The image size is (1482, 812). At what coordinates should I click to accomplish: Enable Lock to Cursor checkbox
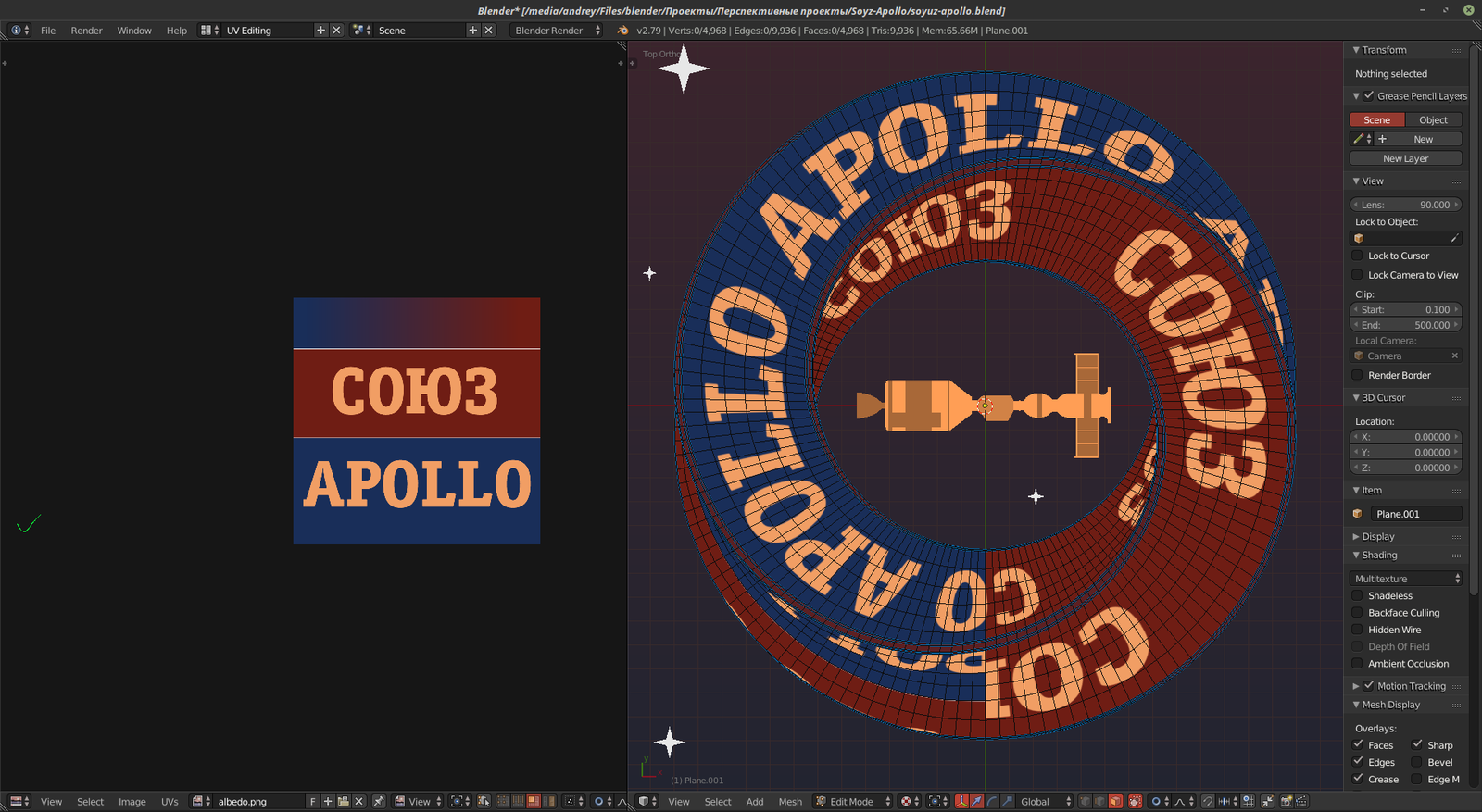pyautogui.click(x=1357, y=256)
